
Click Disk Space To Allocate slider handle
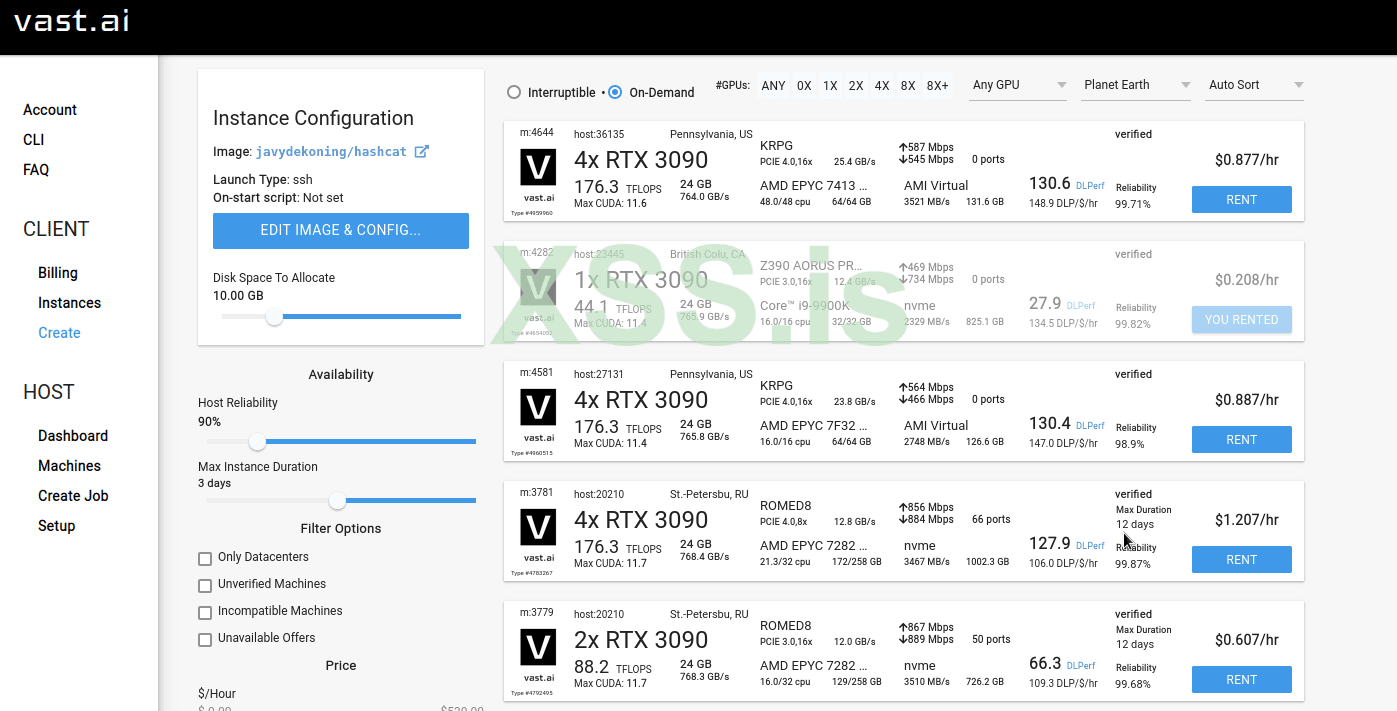tap(274, 317)
